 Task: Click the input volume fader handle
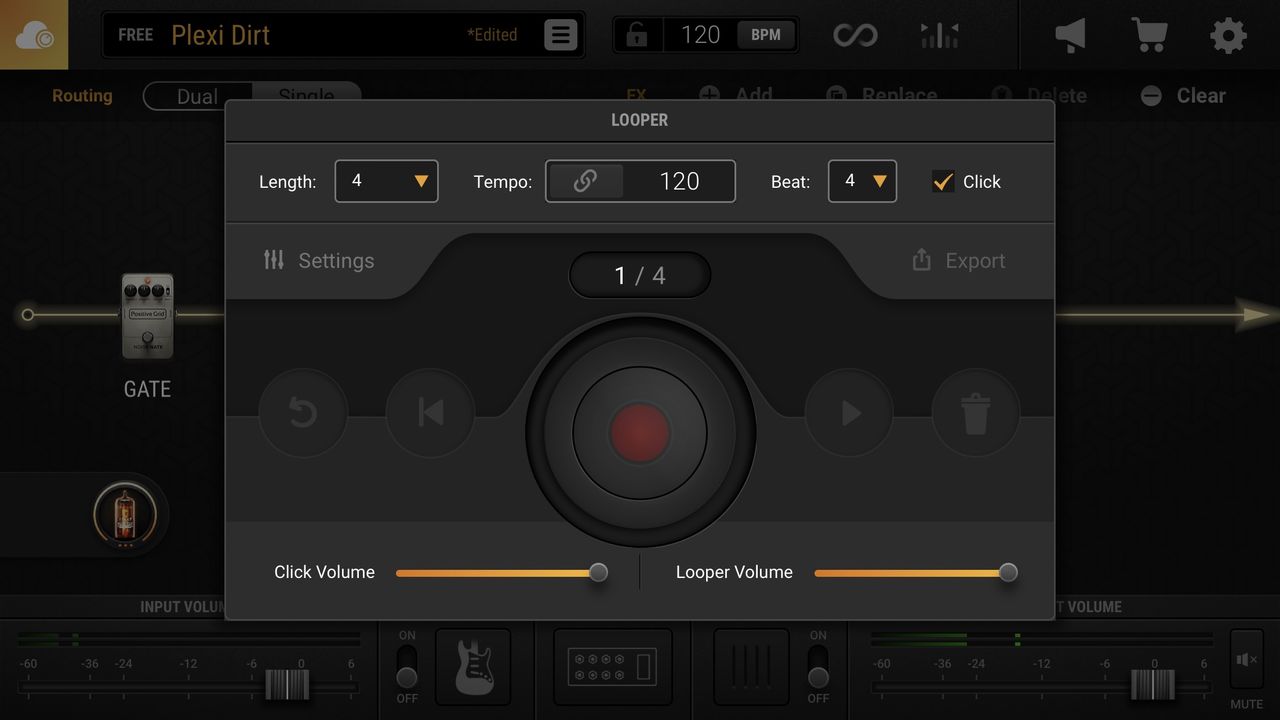click(x=287, y=685)
